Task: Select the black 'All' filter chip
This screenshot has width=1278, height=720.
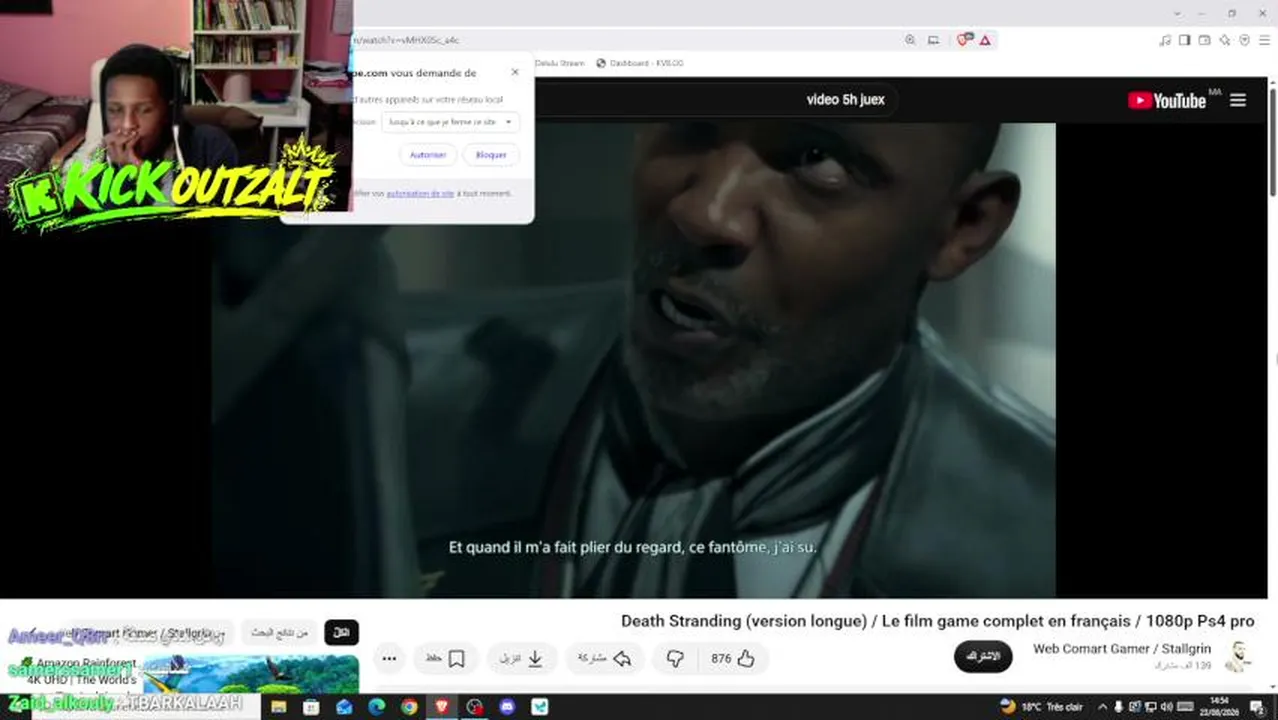Action: pyautogui.click(x=341, y=633)
